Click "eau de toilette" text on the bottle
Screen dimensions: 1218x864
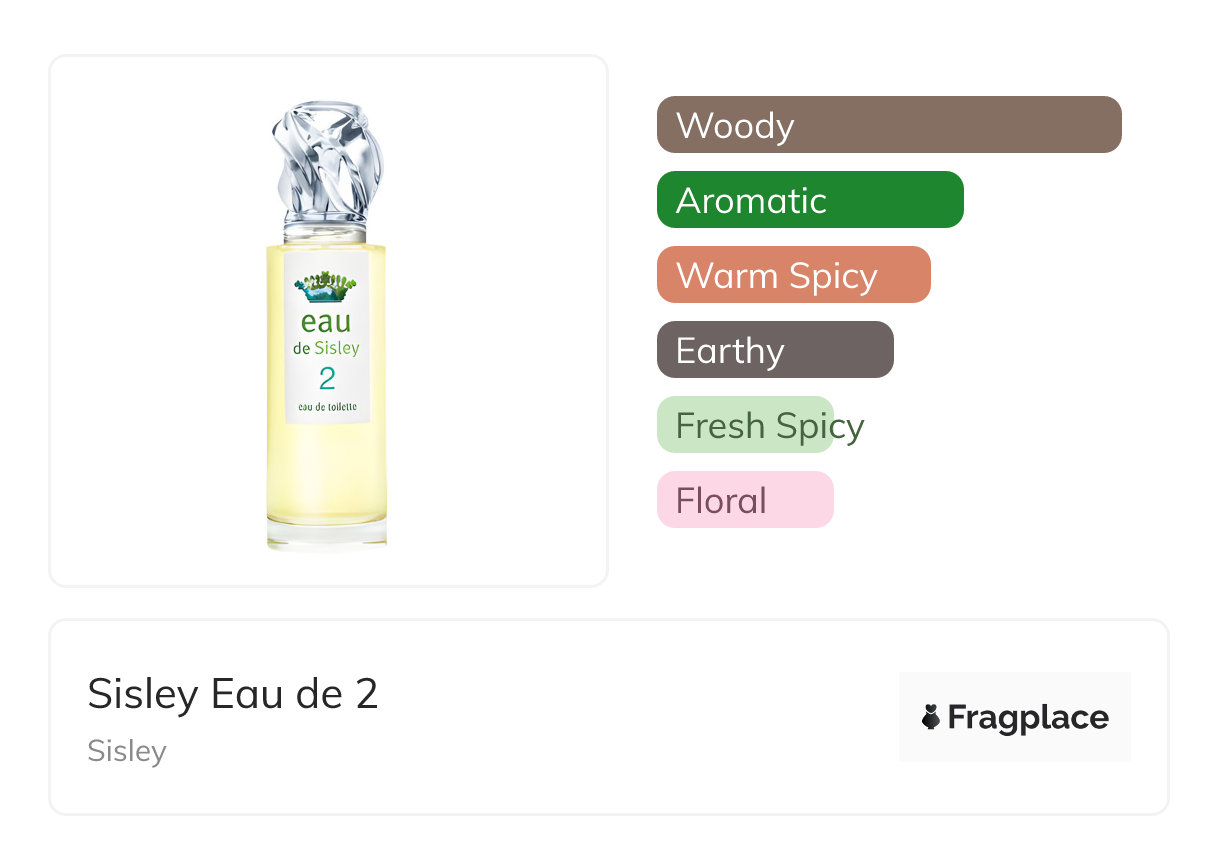[x=327, y=407]
